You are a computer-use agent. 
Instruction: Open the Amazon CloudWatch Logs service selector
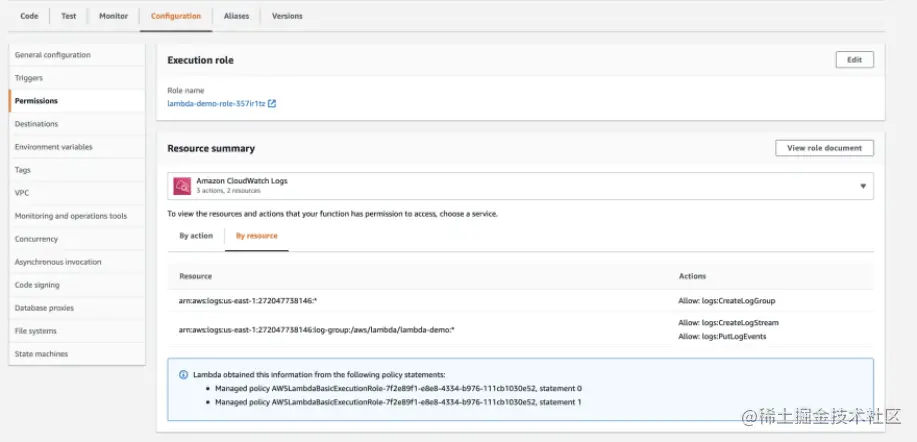tap(520, 186)
